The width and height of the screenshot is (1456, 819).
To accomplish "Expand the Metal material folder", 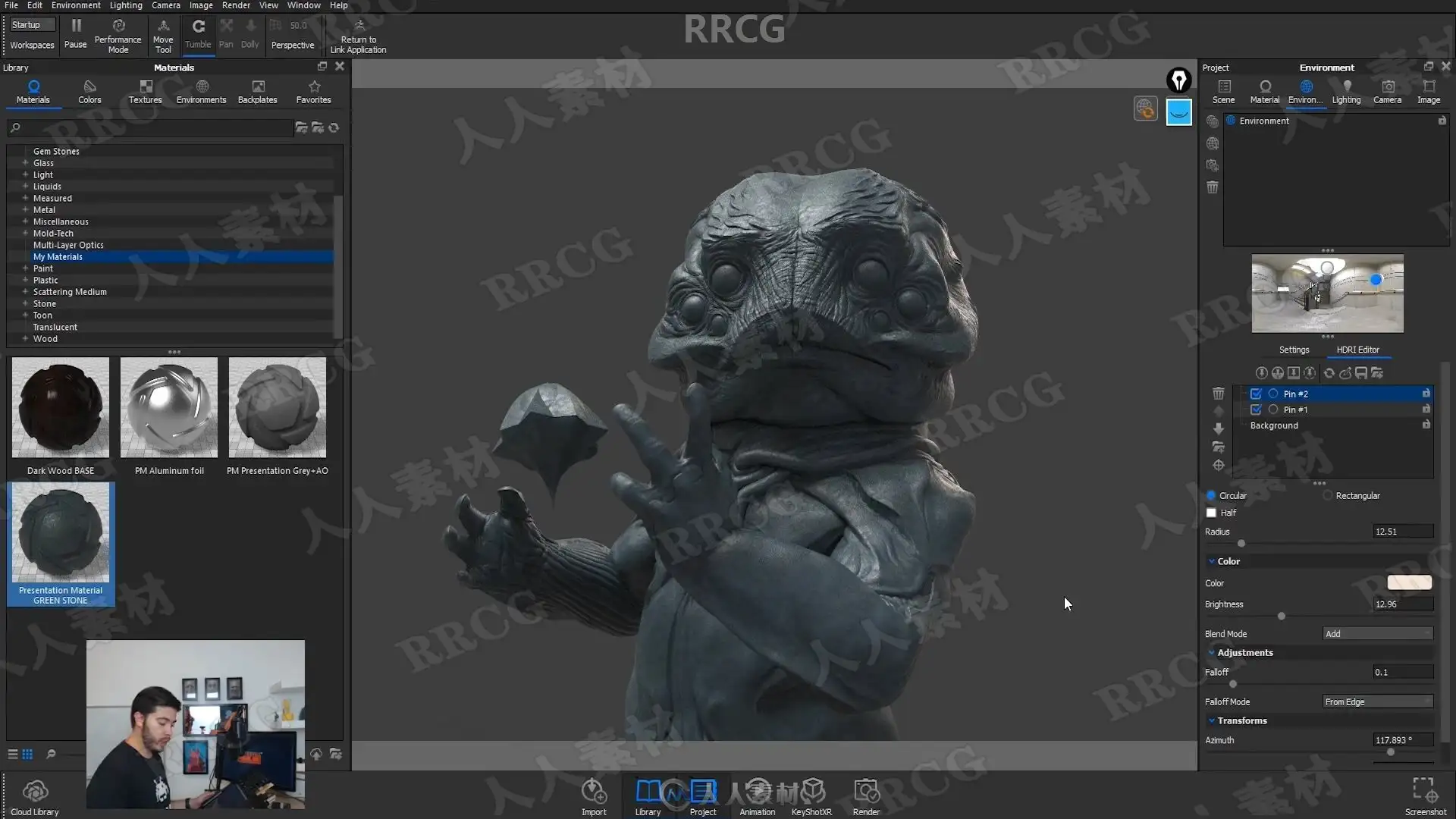I will click(25, 210).
